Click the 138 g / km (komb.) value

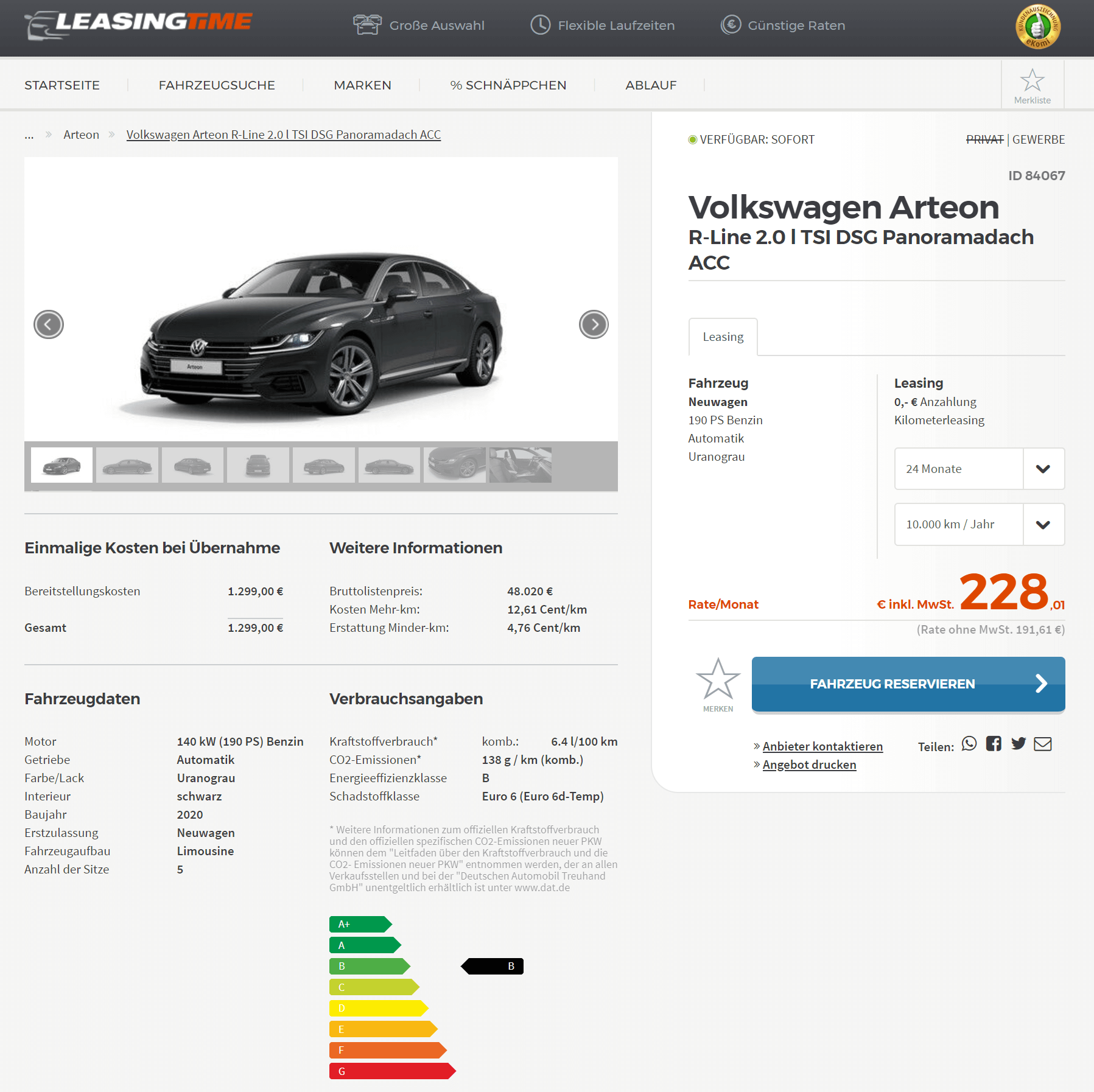(x=532, y=760)
